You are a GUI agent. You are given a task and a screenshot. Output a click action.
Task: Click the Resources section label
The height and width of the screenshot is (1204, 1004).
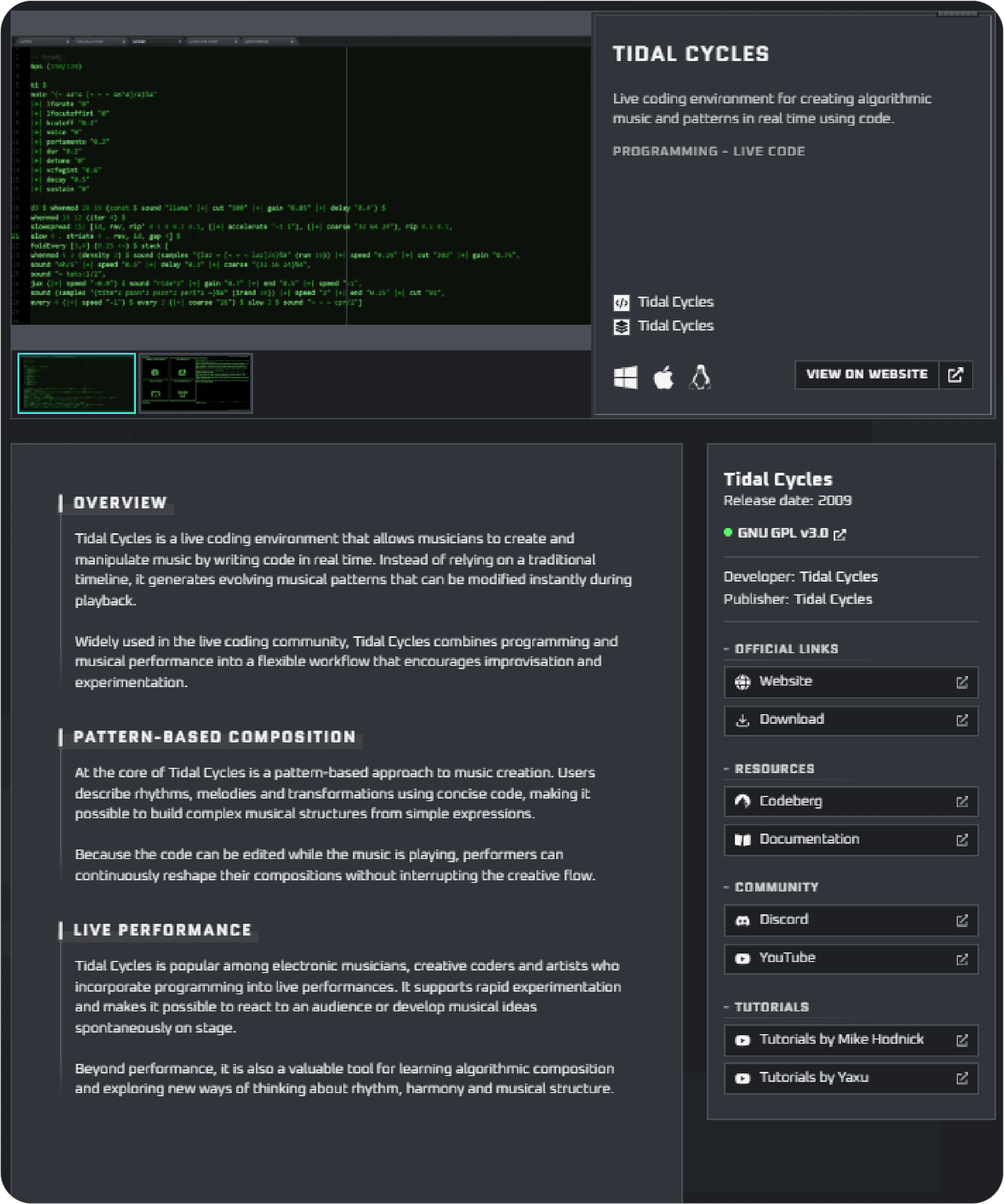[774, 769]
